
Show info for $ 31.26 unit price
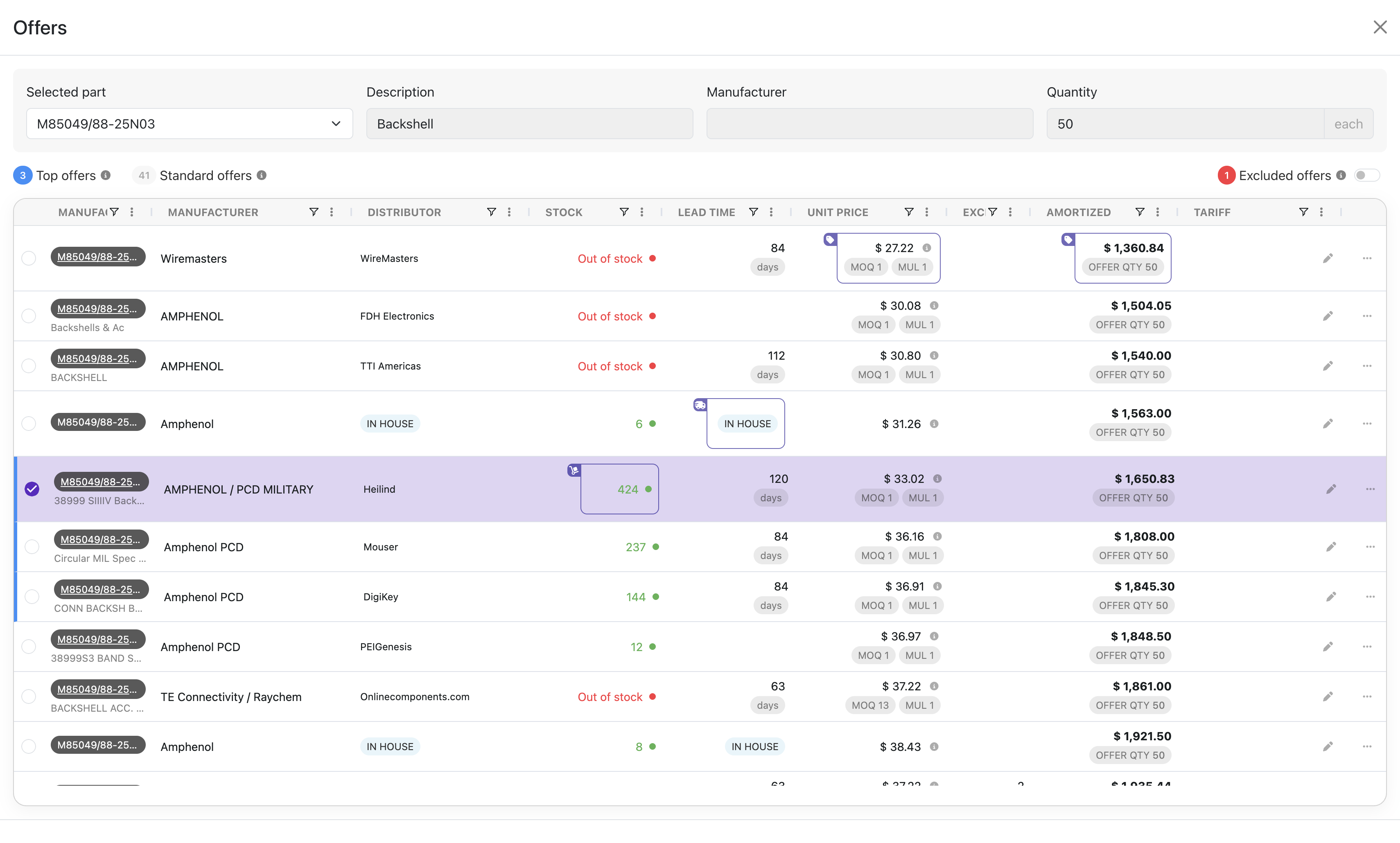pyautogui.click(x=934, y=424)
